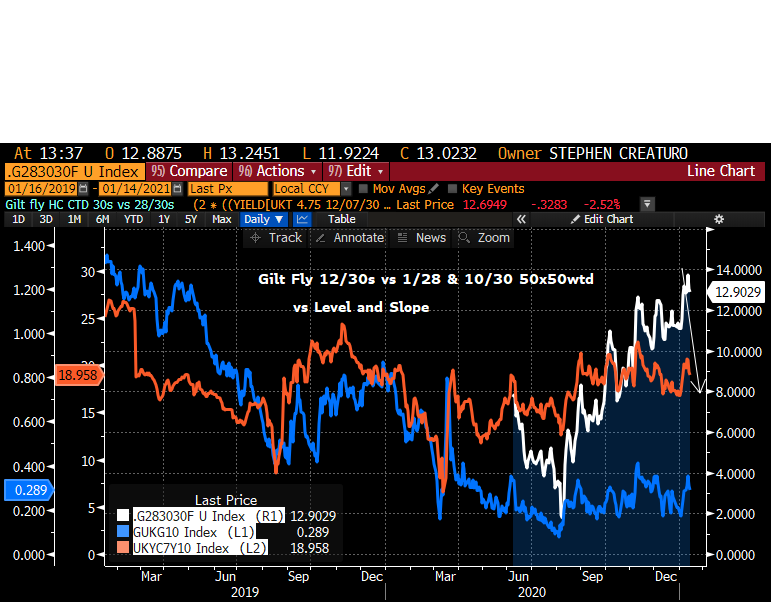Click the white .G283030F U Index legend swatch
This screenshot has height=602, width=771.
pyautogui.click(x=123, y=516)
